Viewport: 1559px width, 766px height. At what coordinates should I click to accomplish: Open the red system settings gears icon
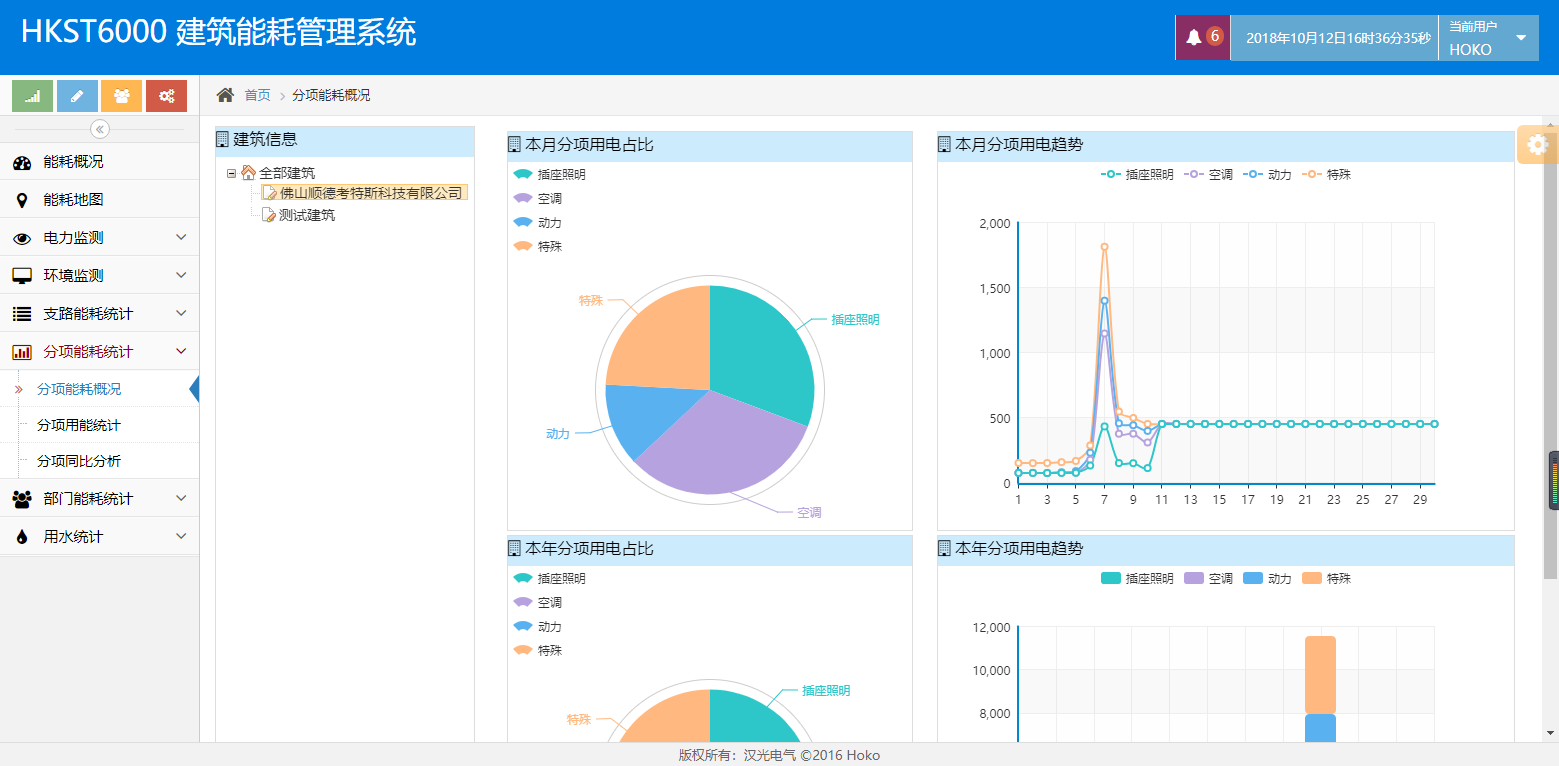166,95
